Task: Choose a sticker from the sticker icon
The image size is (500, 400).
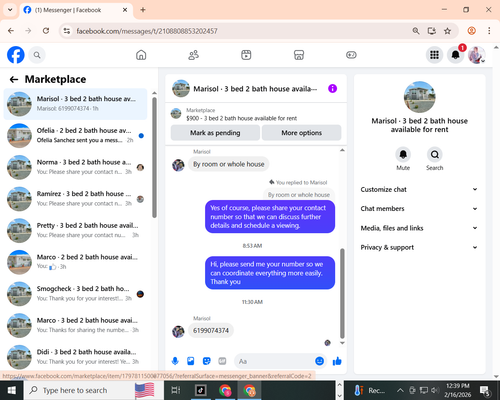Action: [x=207, y=361]
